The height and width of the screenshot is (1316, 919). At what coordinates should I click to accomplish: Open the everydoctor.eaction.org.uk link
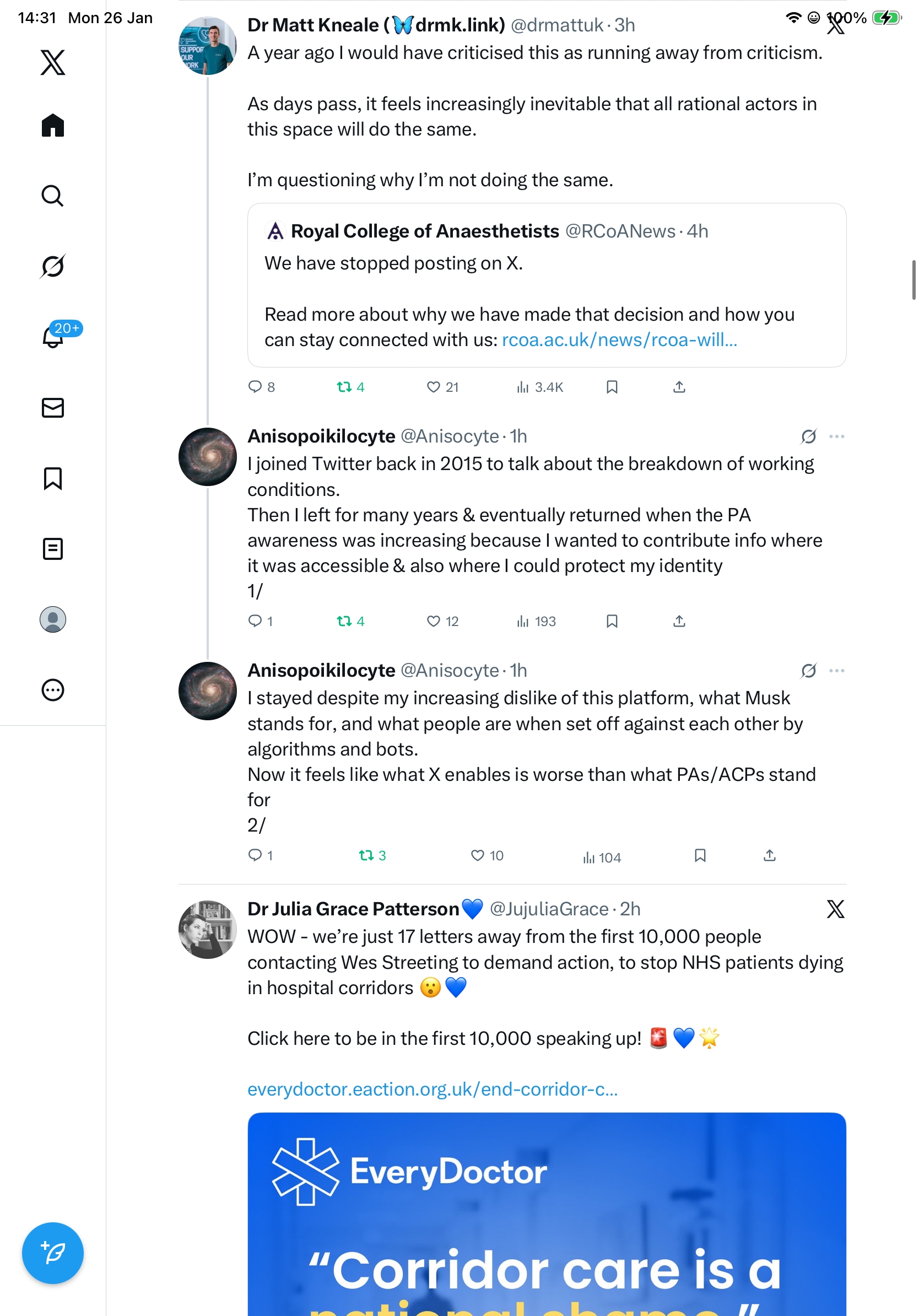(x=433, y=1089)
